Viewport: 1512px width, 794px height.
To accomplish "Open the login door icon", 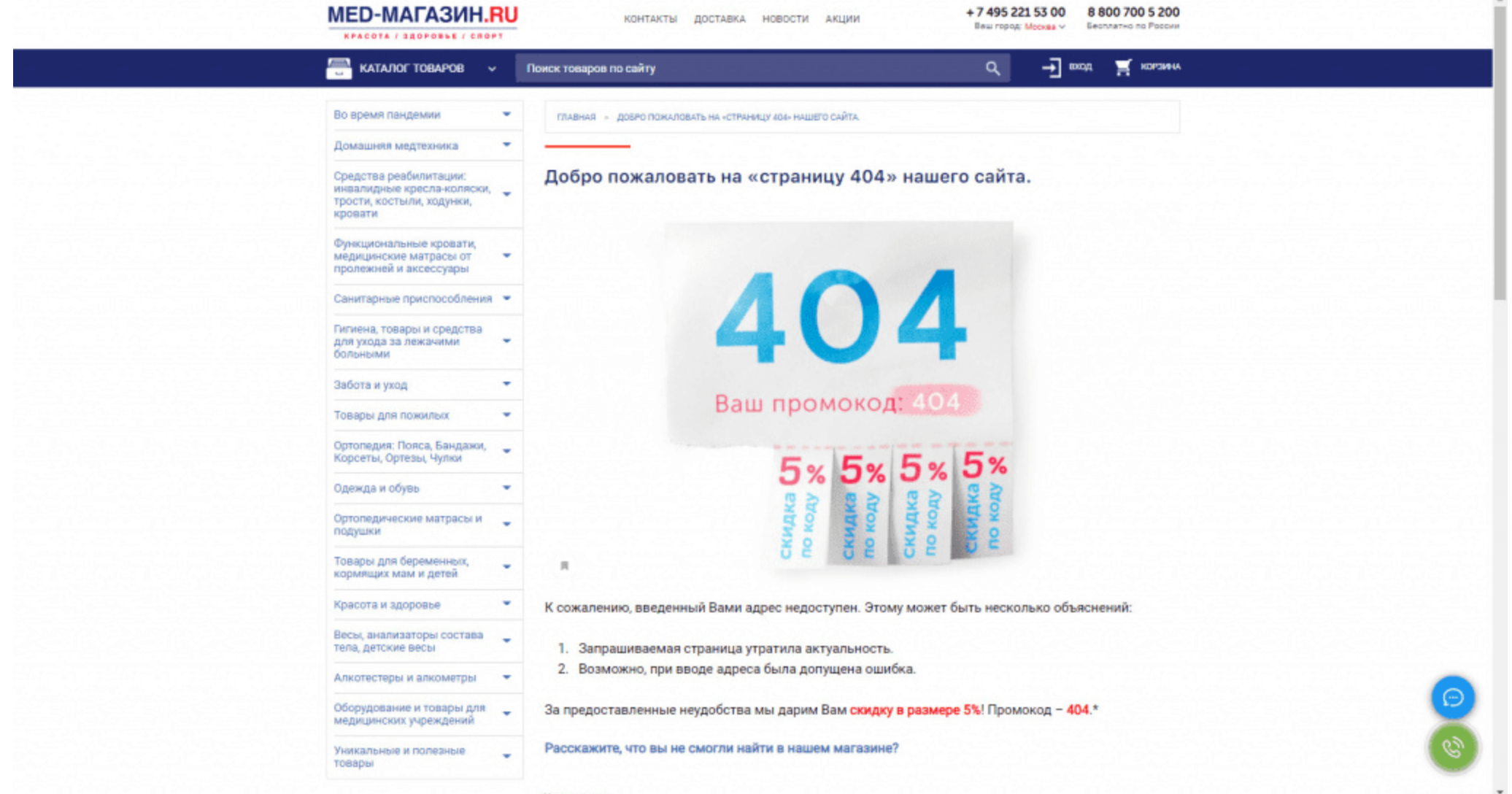I will (x=1052, y=68).
